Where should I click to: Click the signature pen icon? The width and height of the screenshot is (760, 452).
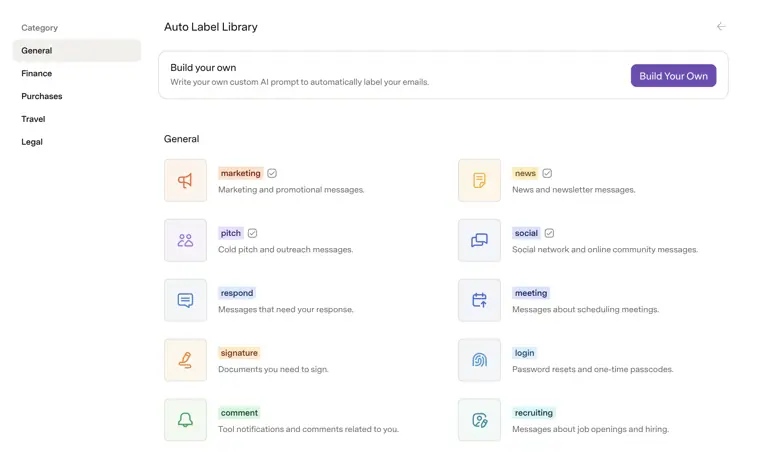(185, 360)
